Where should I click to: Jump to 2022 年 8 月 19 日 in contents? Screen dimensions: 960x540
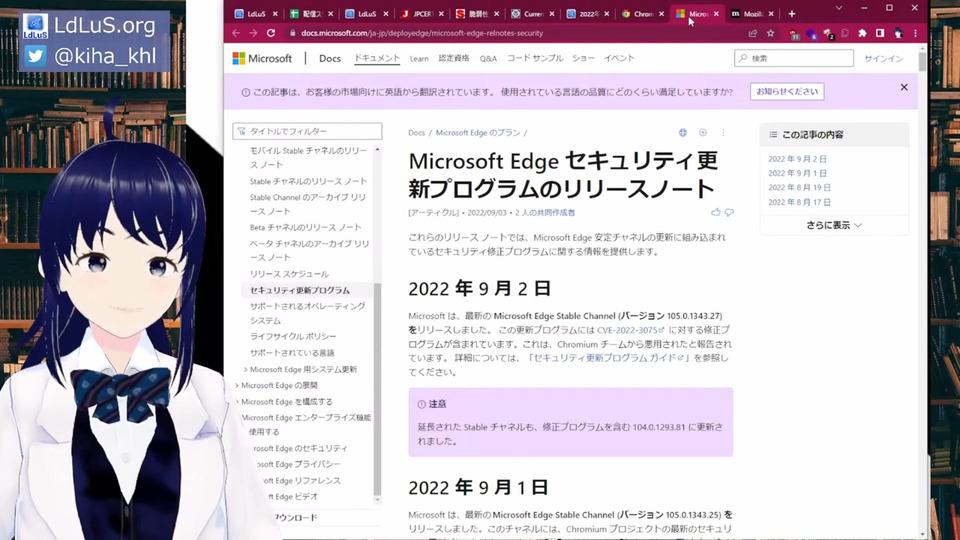[x=800, y=187]
